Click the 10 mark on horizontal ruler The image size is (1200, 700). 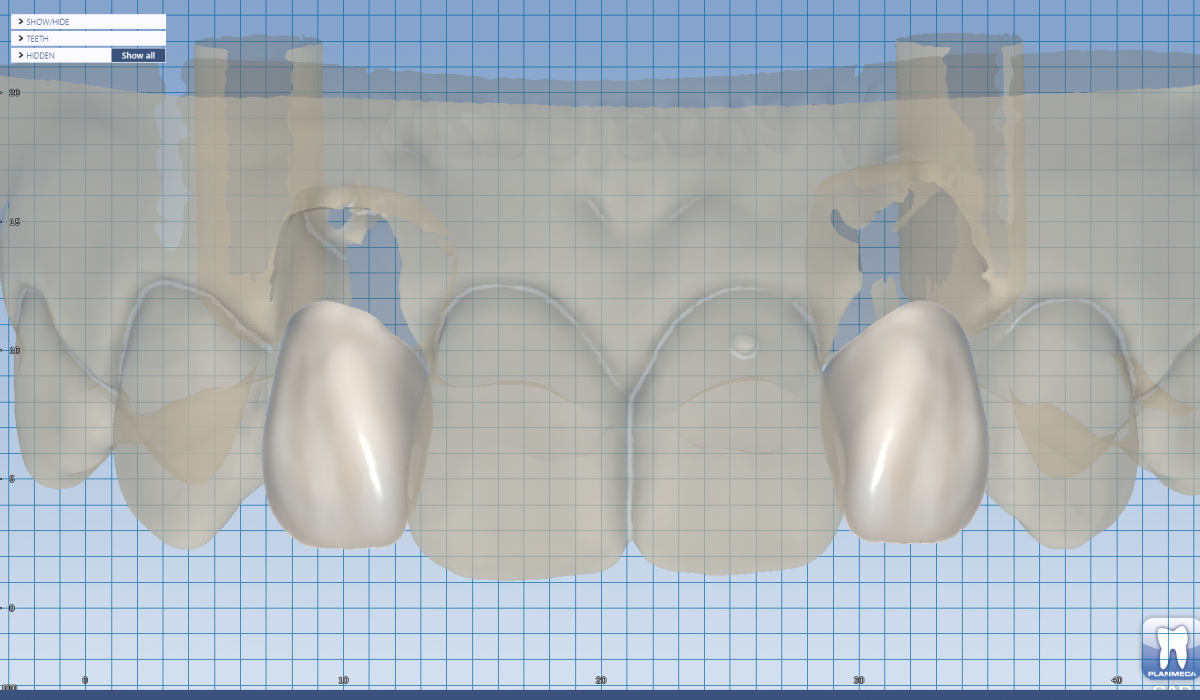pyautogui.click(x=342, y=680)
